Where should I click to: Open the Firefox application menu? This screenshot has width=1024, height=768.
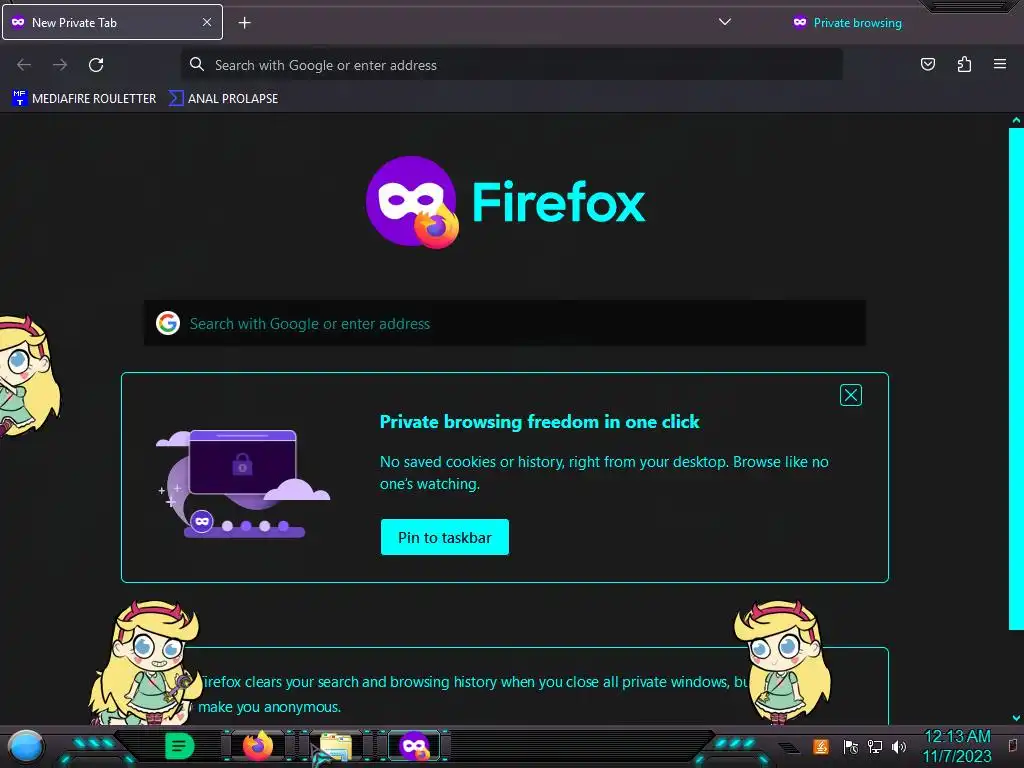click(x=1000, y=64)
